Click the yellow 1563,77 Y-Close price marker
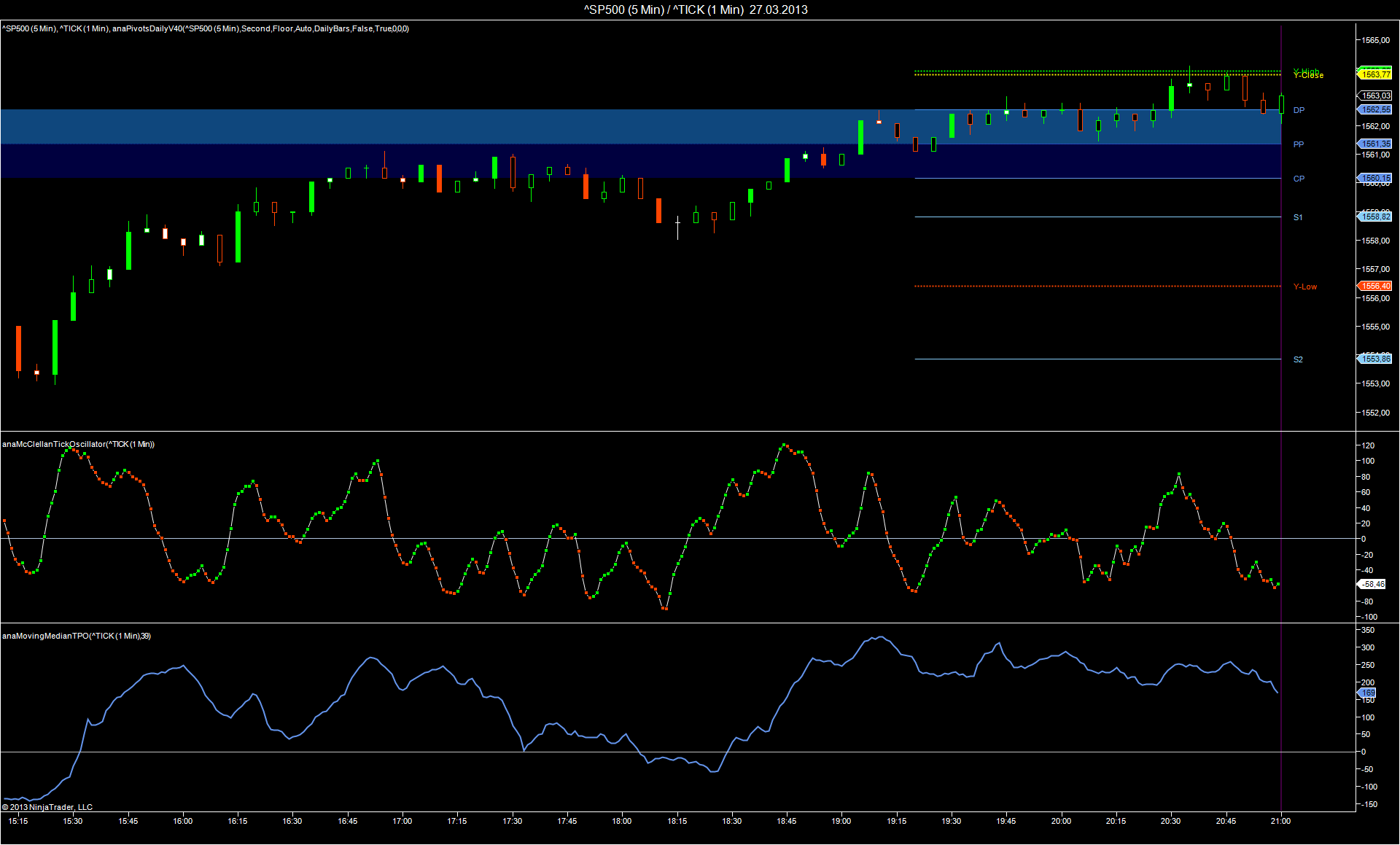This screenshot has width=1400, height=845. tap(1375, 74)
